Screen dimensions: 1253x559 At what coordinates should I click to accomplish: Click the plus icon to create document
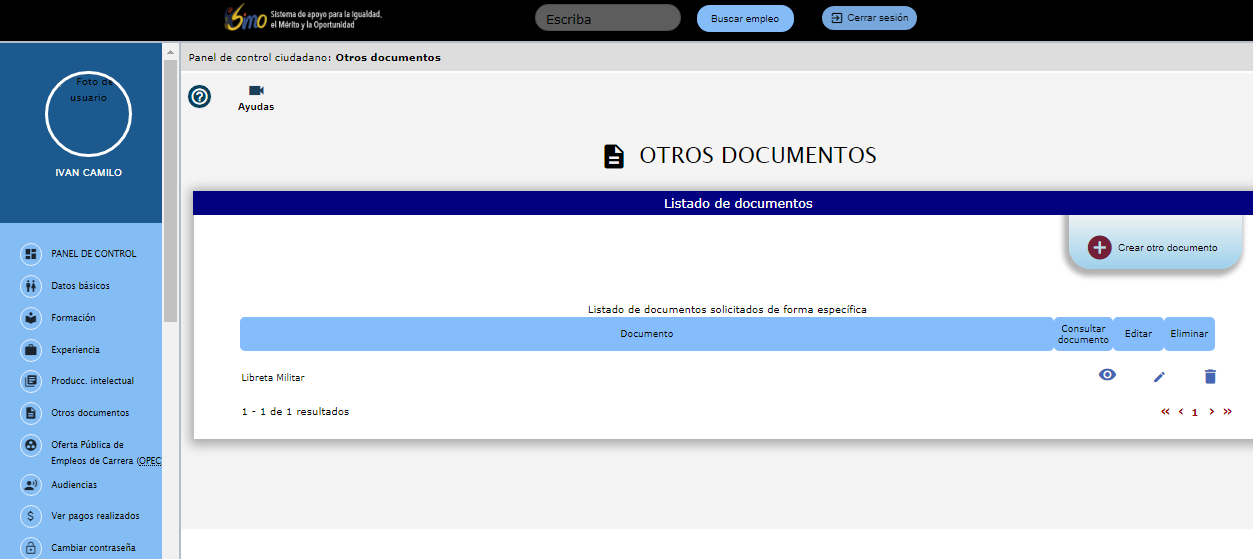1099,248
